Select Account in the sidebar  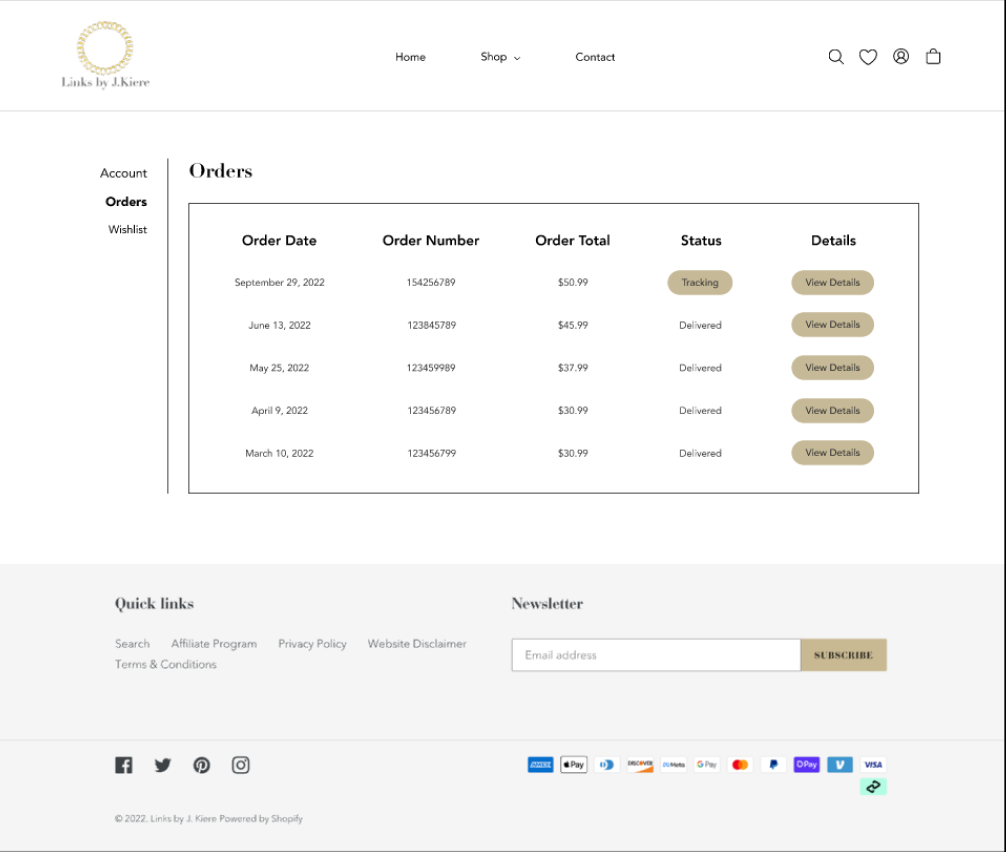pyautogui.click(x=123, y=173)
